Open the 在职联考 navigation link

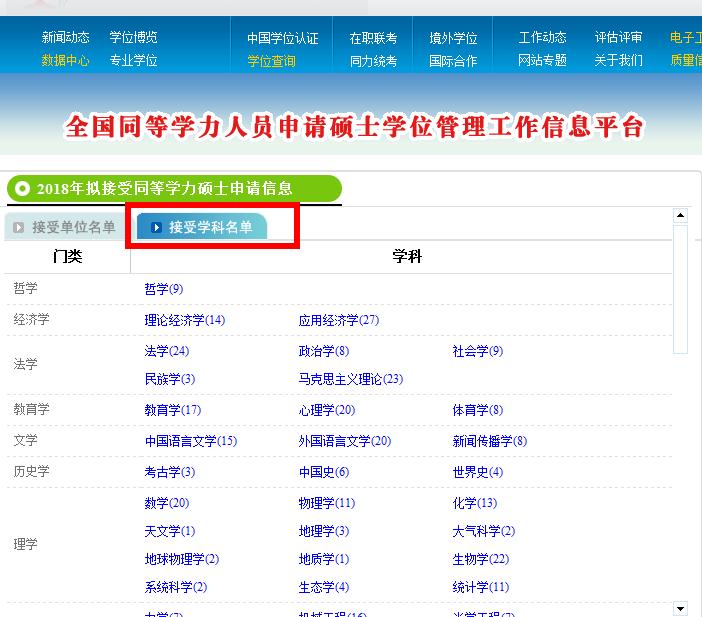click(x=372, y=38)
